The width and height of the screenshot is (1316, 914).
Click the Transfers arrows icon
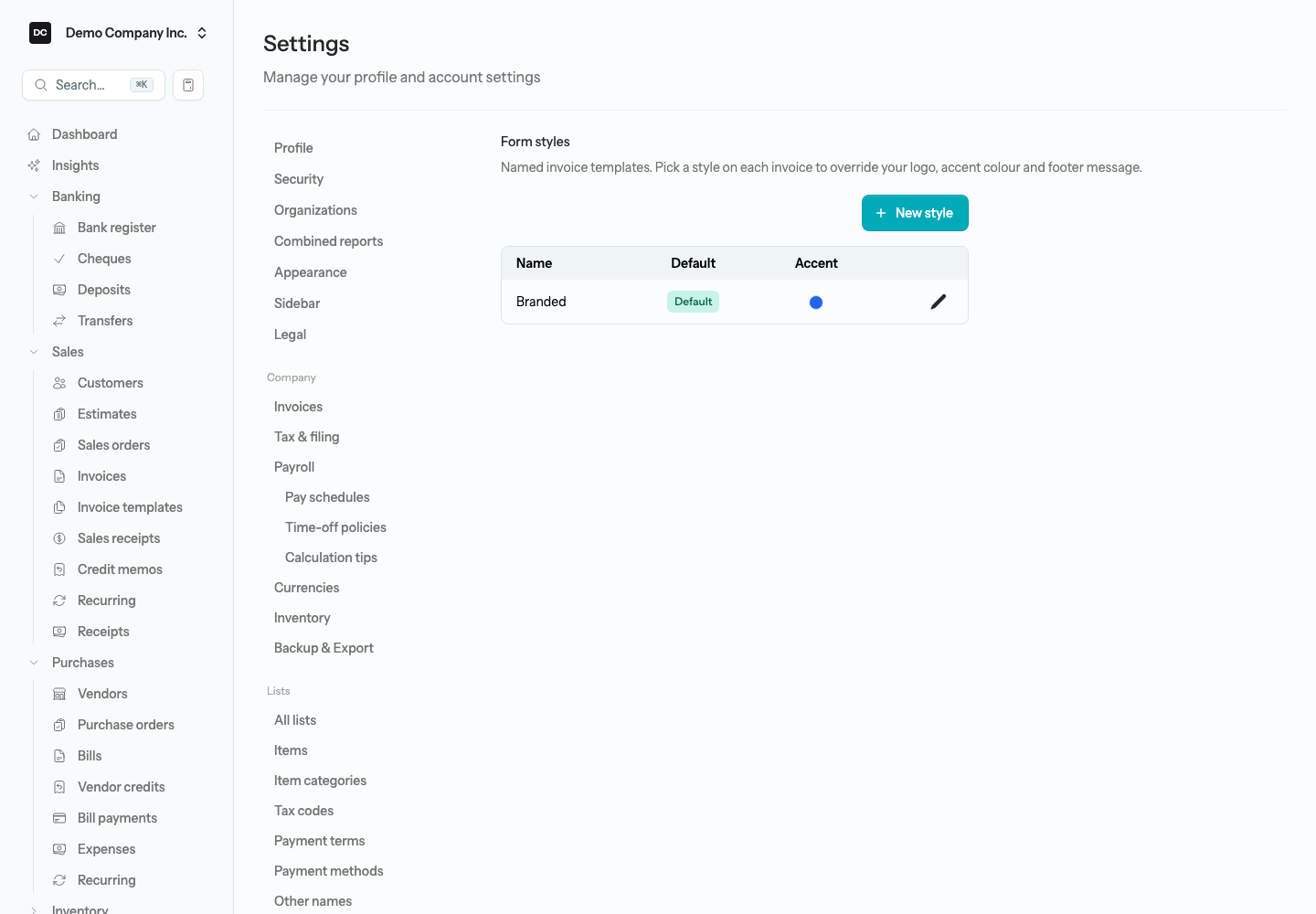coord(59,321)
